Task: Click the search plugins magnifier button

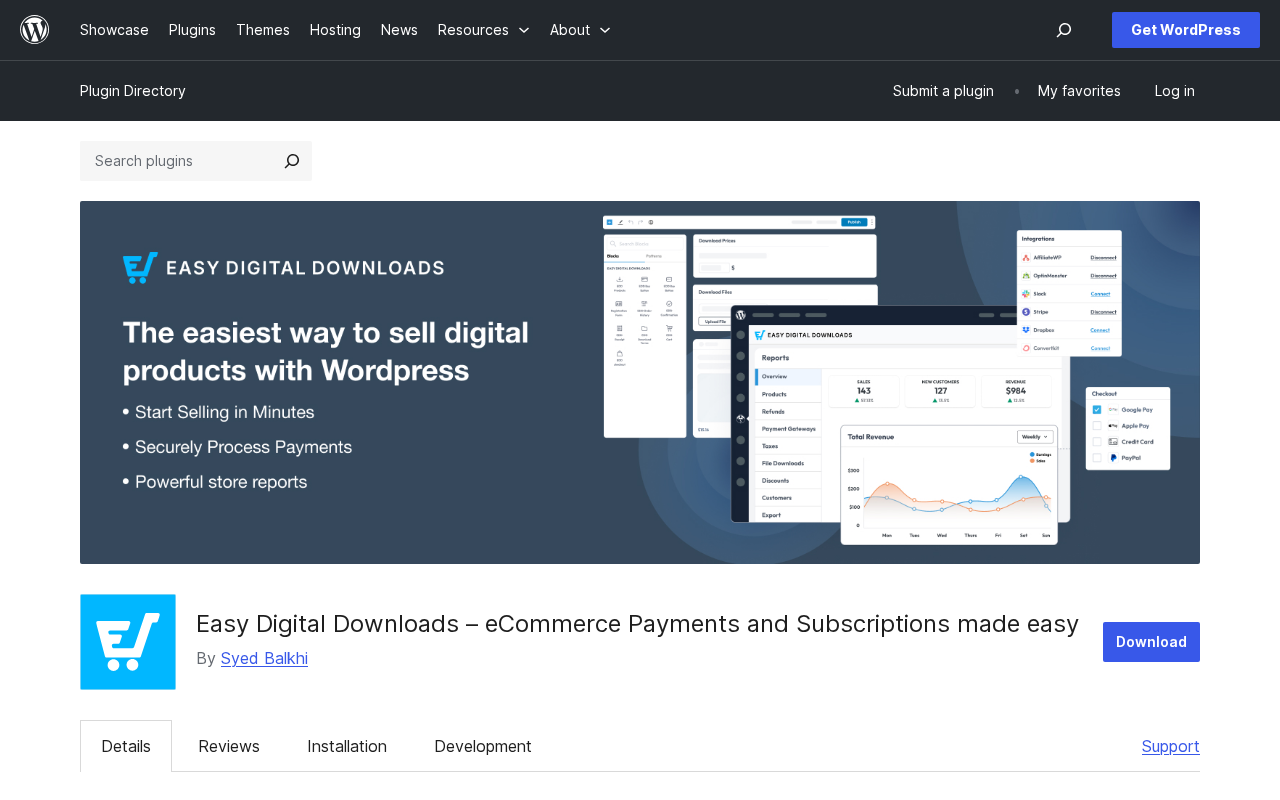Action: click(x=292, y=161)
